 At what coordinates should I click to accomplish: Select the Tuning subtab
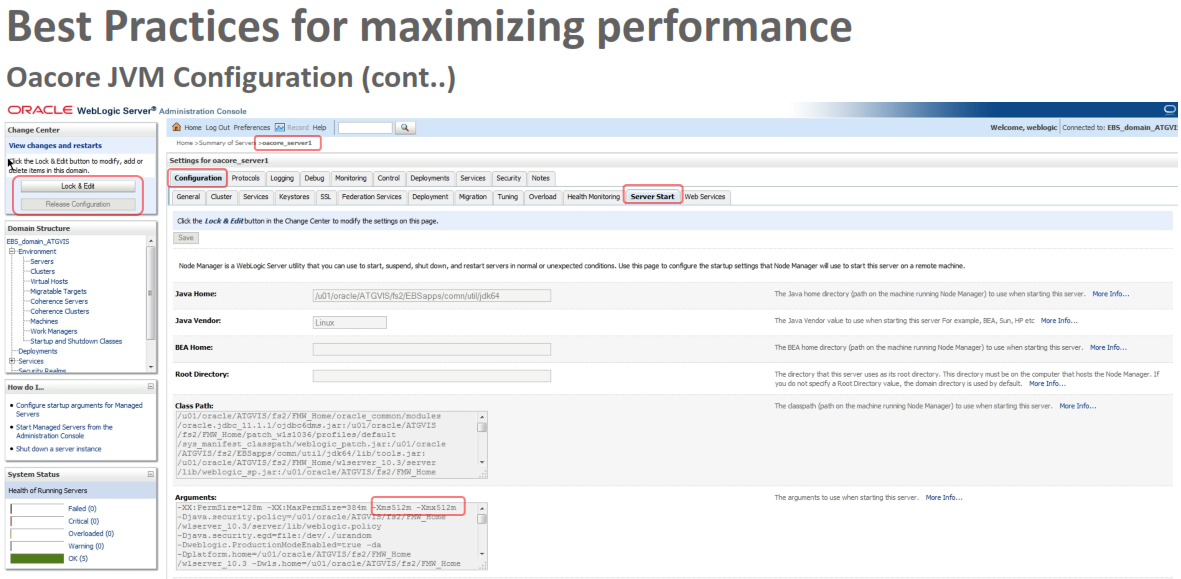[508, 197]
